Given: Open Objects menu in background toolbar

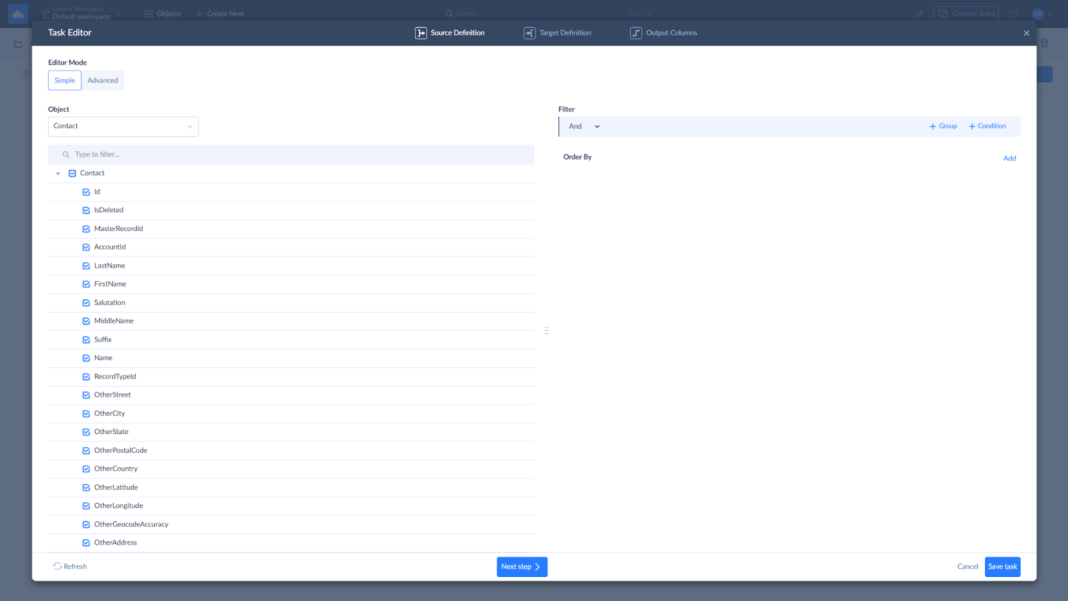Looking at the screenshot, I should coord(163,14).
